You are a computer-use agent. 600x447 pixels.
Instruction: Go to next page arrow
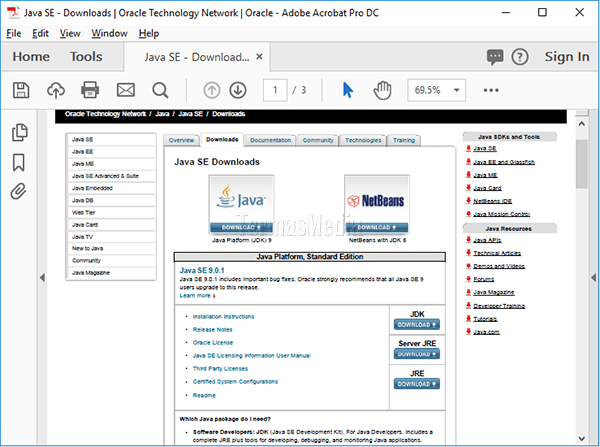pos(238,90)
